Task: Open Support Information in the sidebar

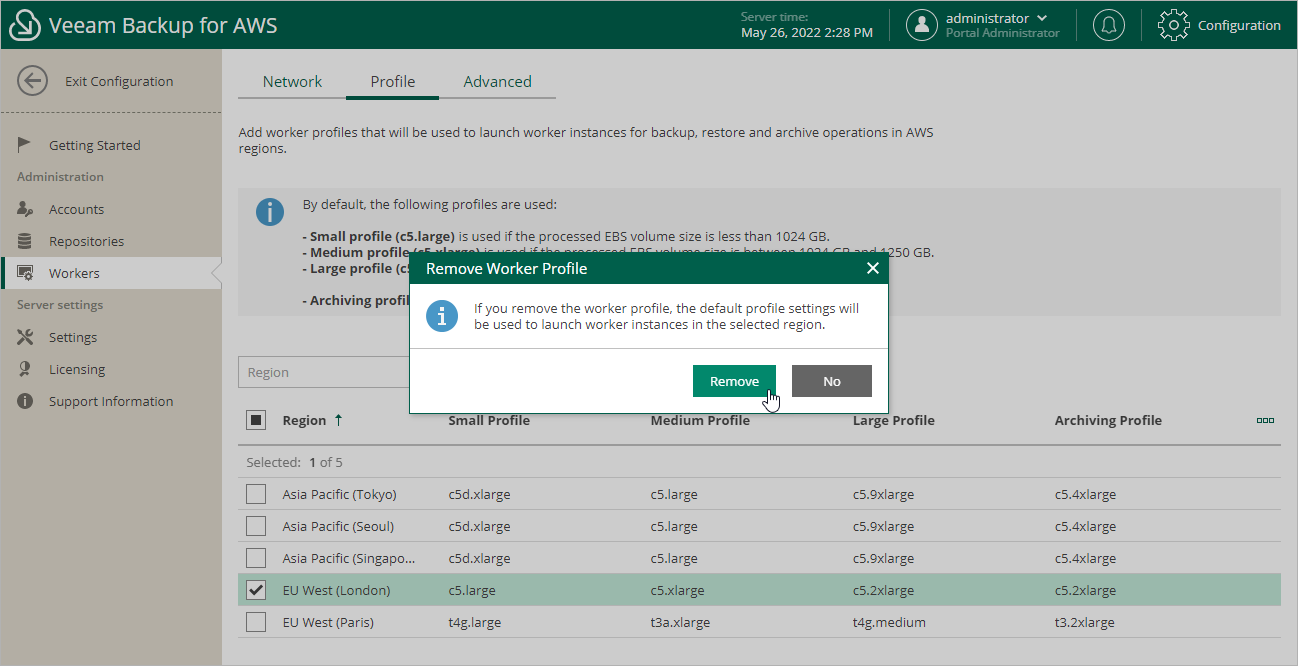Action: 111,401
